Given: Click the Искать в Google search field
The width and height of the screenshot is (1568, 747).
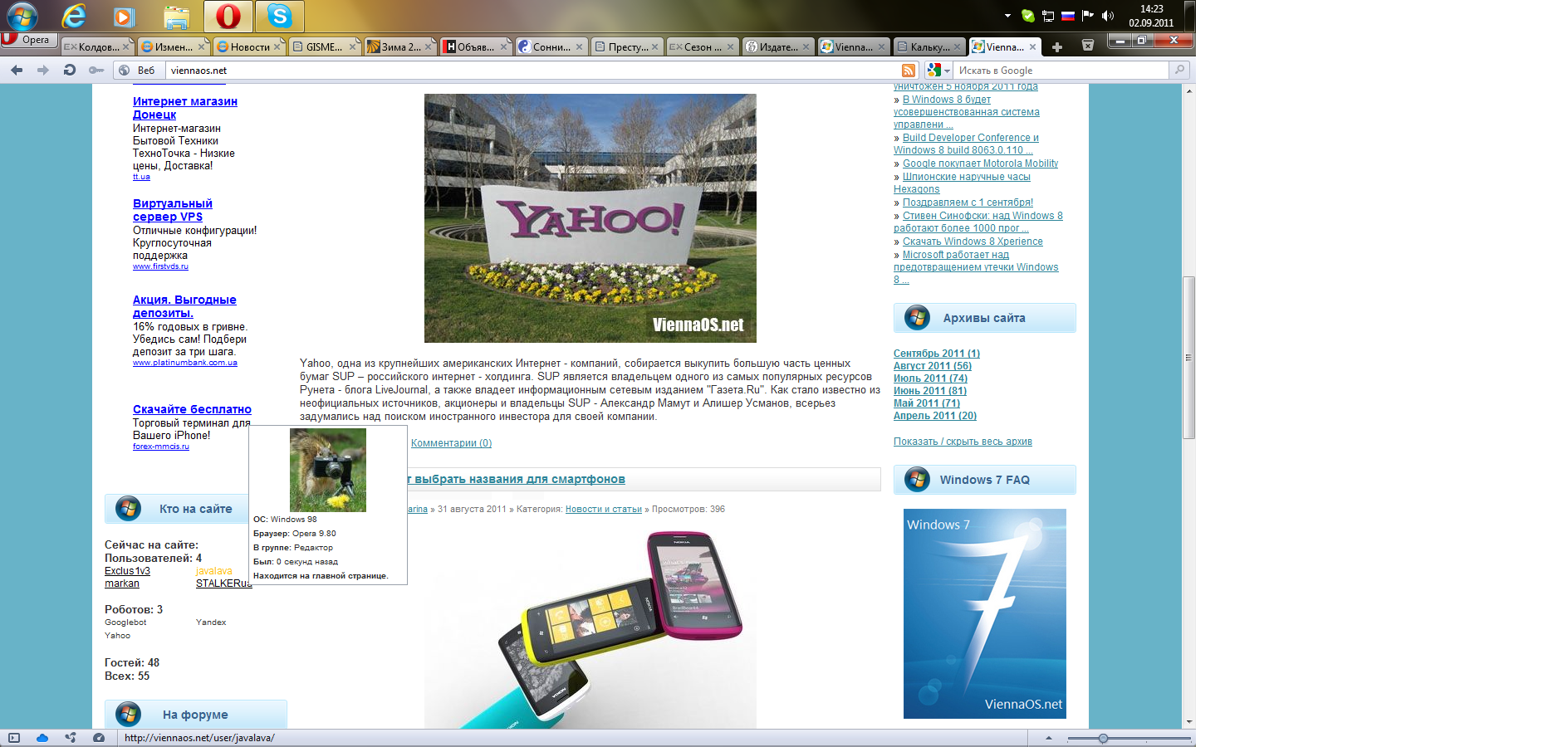Looking at the screenshot, I should click(x=1061, y=71).
